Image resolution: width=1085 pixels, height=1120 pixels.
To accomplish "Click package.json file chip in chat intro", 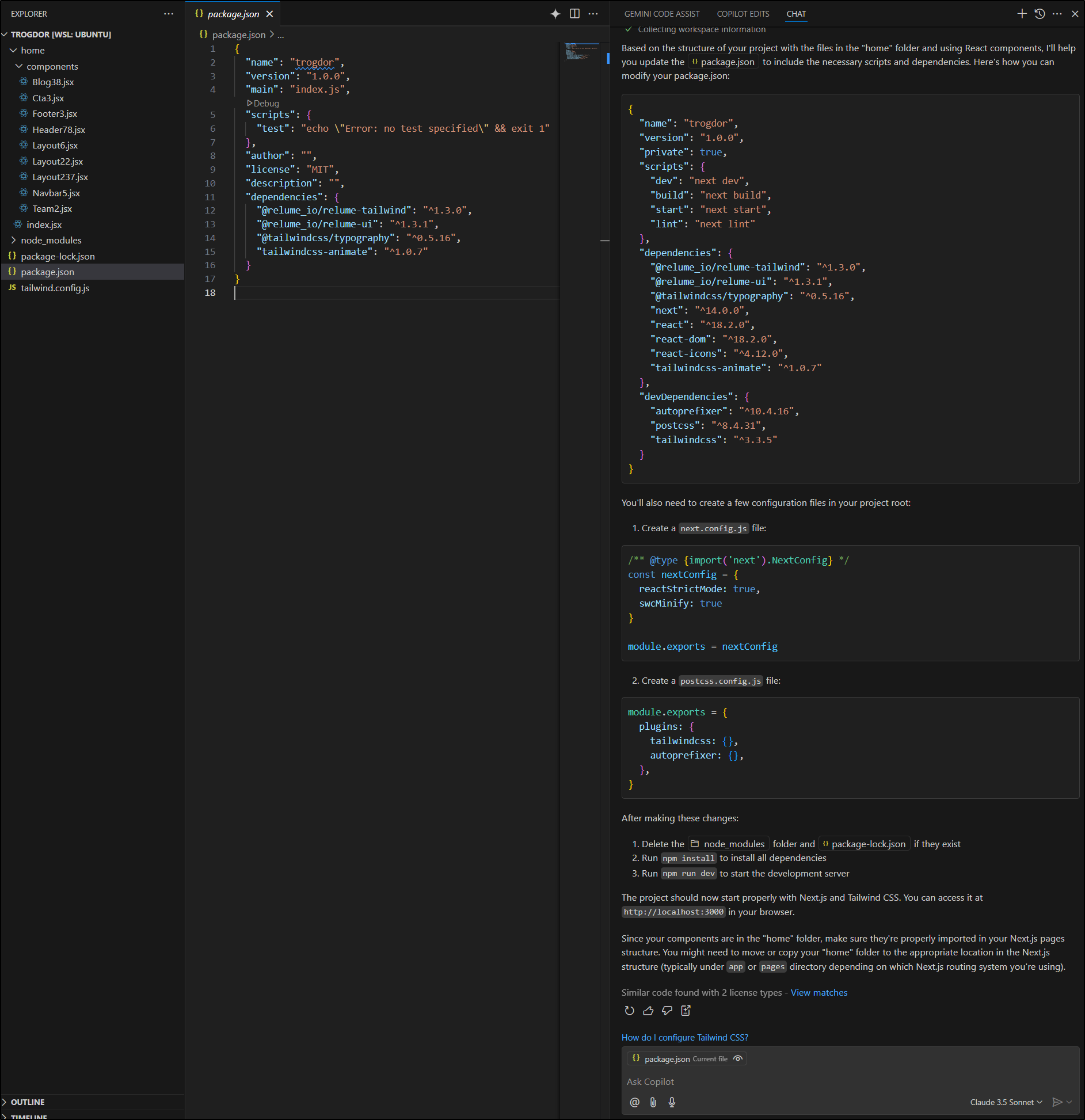I will click(723, 62).
